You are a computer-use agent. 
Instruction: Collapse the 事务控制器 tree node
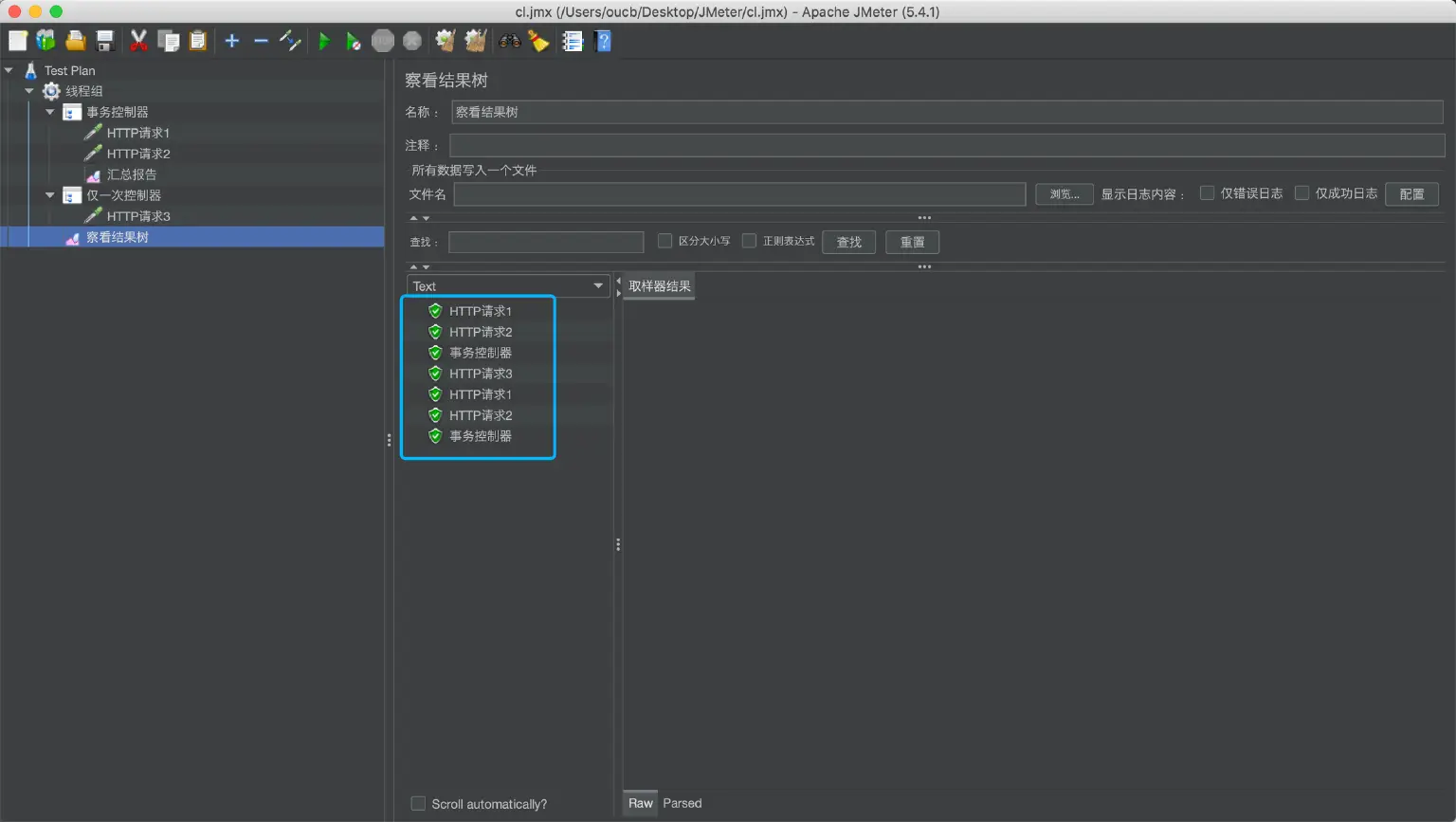(x=50, y=112)
